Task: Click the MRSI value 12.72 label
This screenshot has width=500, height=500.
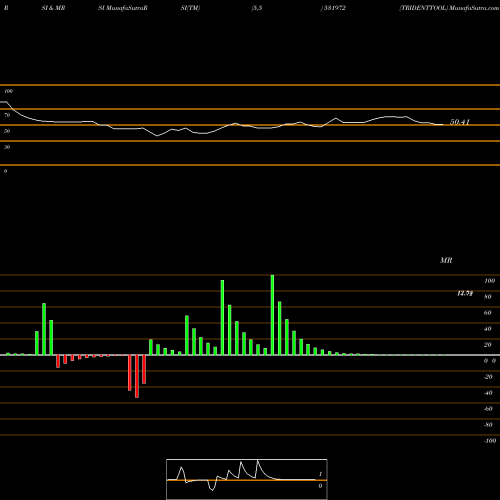Action: (465, 293)
